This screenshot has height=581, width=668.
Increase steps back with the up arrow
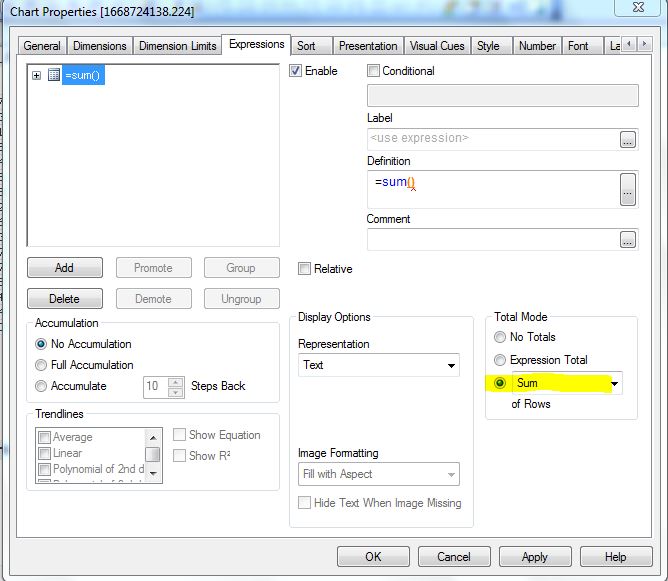coord(176,382)
